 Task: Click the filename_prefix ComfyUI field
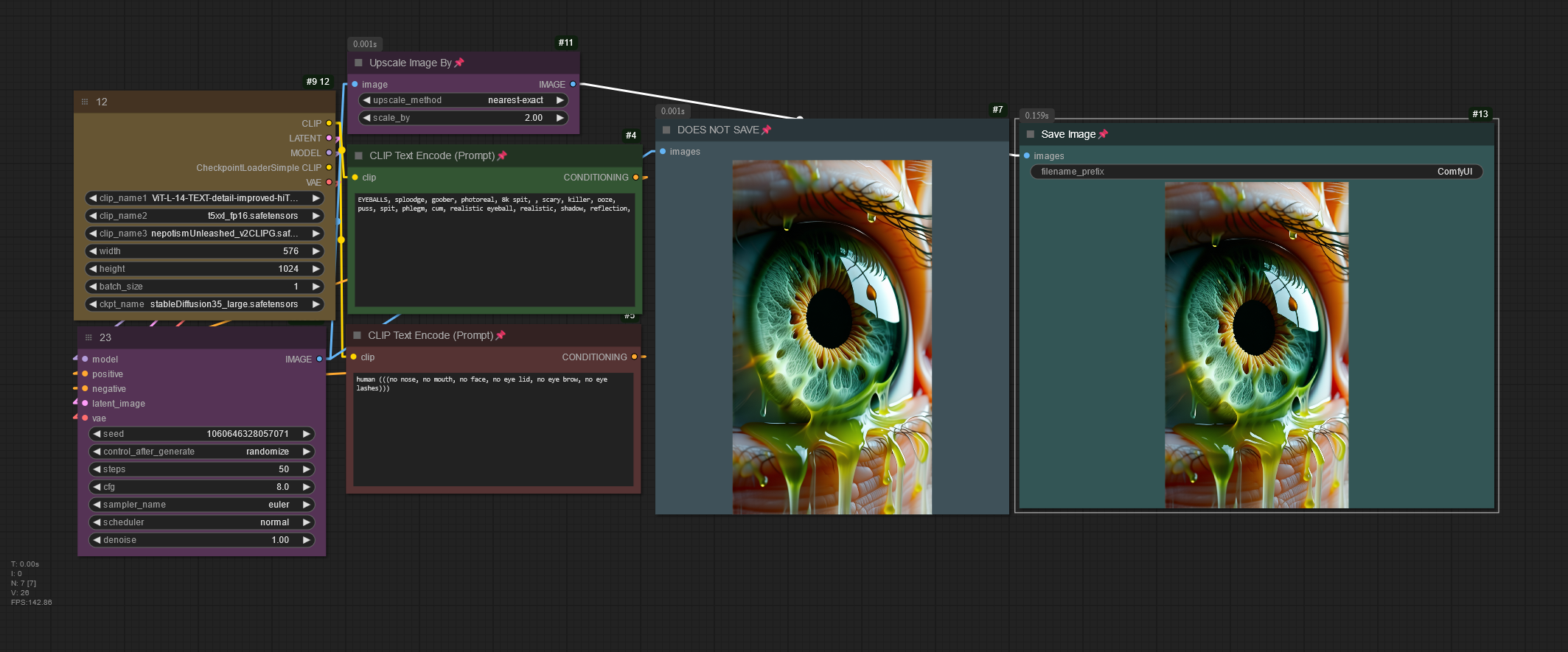[x=1256, y=172]
